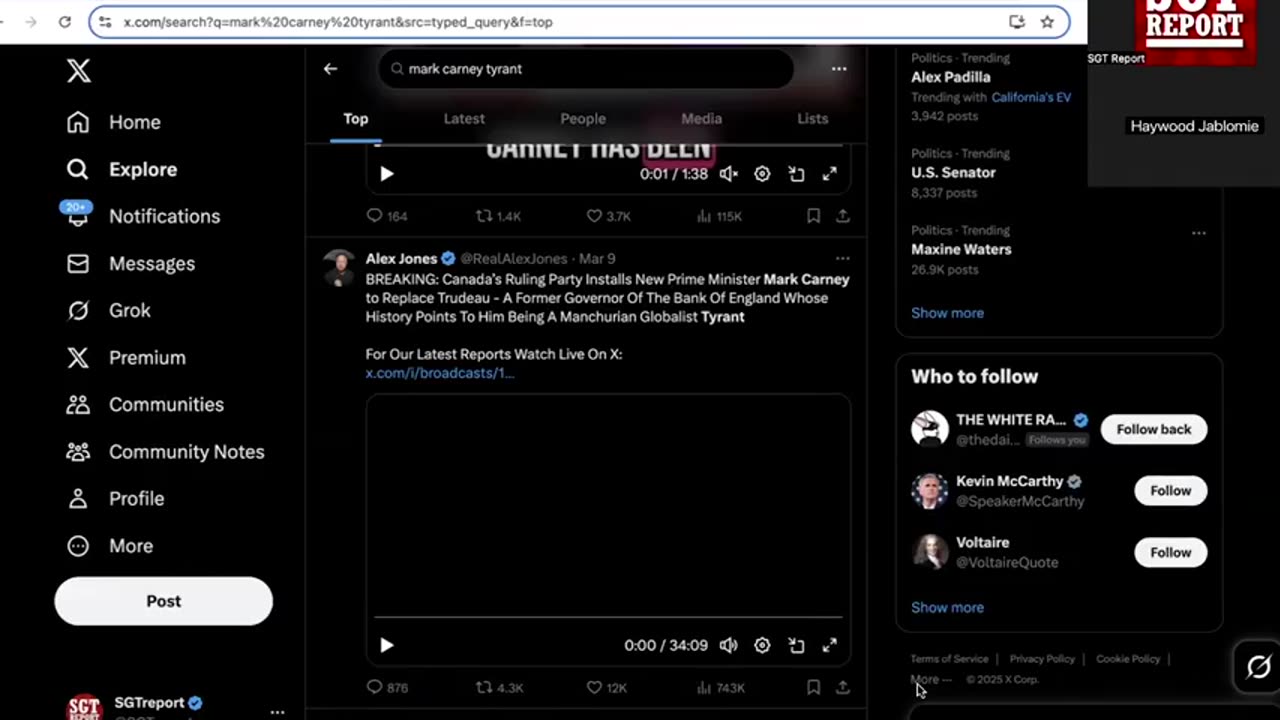Open Alex Jones profile avatar
The width and height of the screenshot is (1280, 720).
pyautogui.click(x=339, y=267)
